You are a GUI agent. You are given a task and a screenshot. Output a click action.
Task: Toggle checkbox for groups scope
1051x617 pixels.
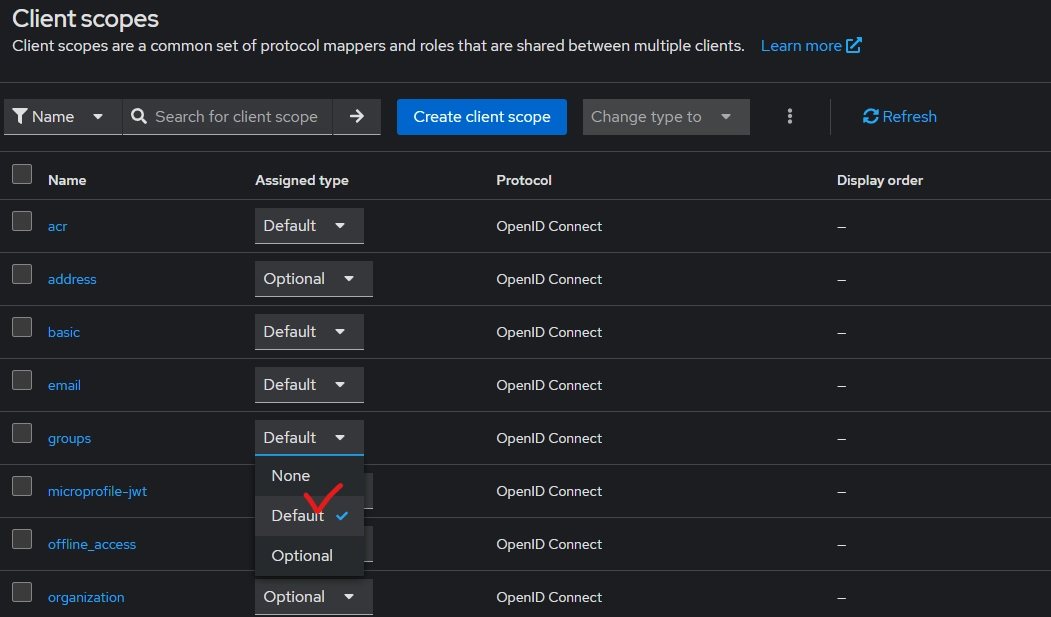22,434
